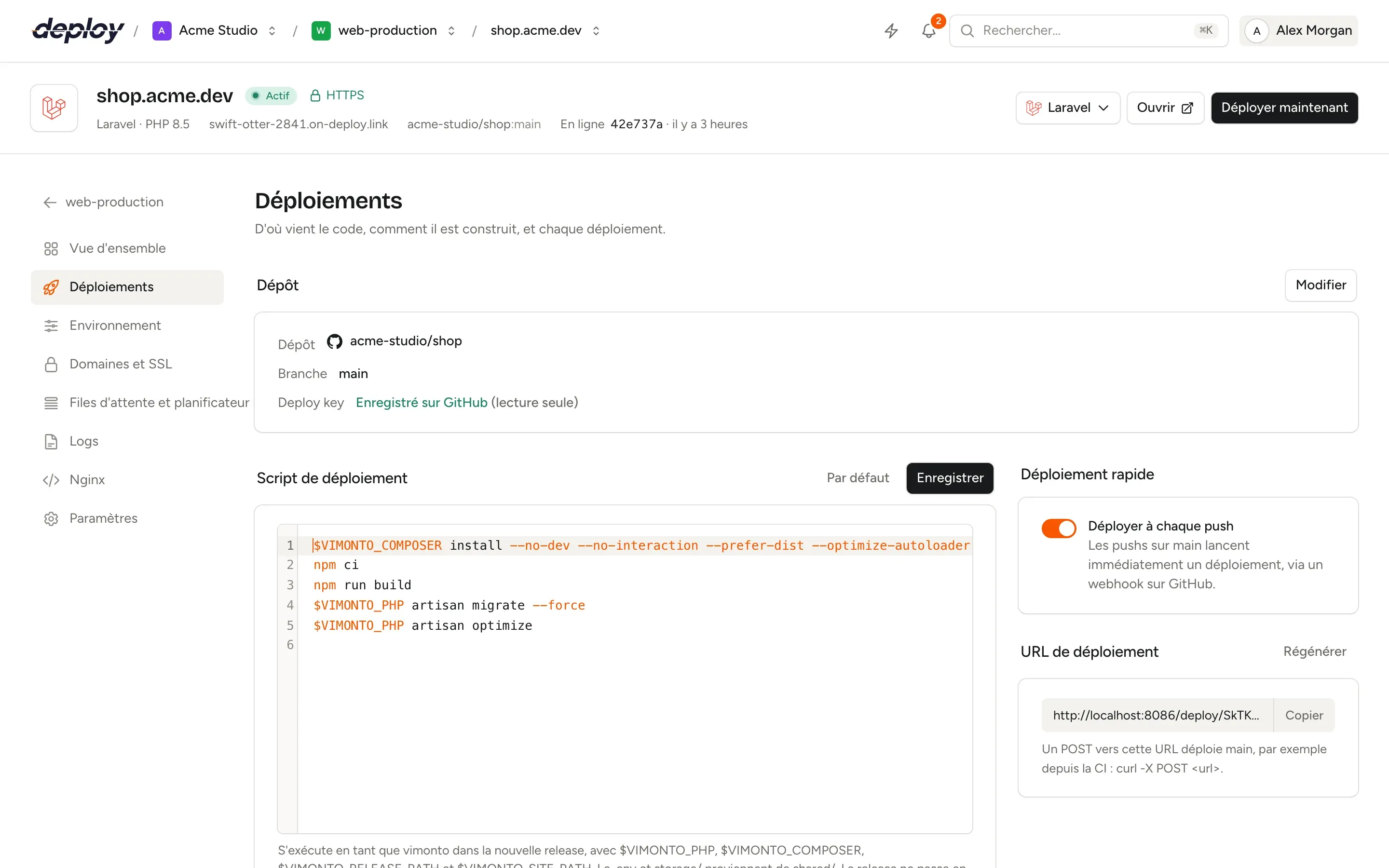This screenshot has width=1389, height=868.
Task: Click the GitHub icon beside acme-studio/shop
Action: click(335, 341)
